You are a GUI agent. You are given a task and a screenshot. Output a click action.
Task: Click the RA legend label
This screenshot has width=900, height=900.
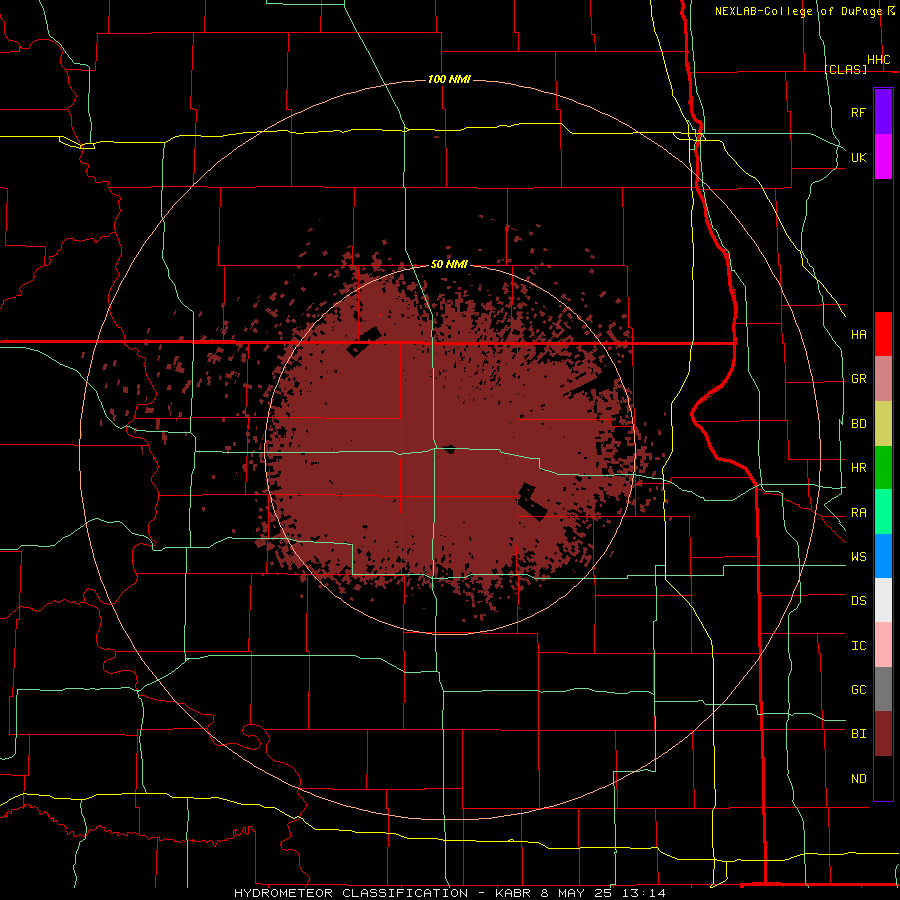[858, 513]
